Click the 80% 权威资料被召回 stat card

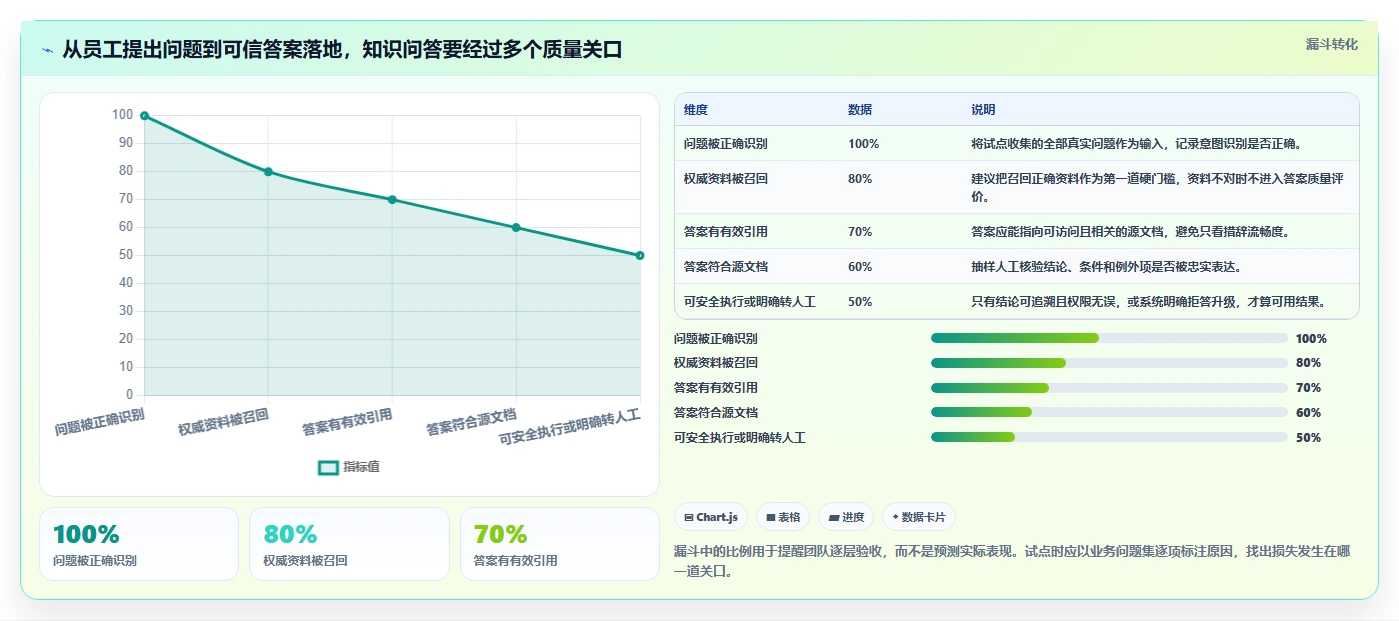(349, 544)
